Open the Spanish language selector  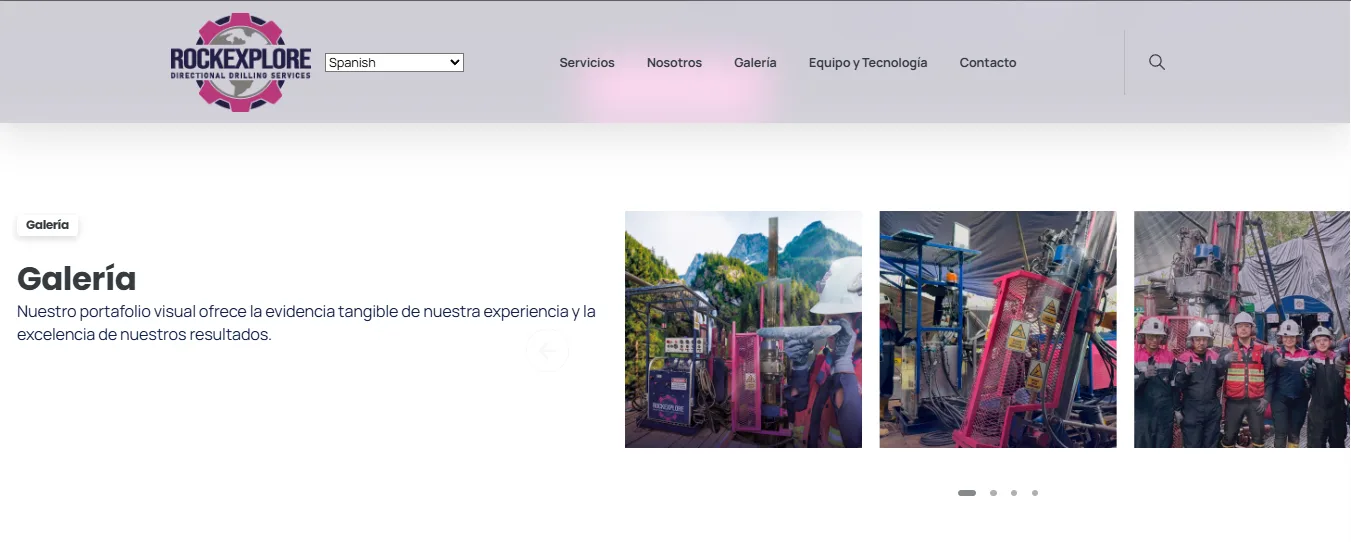(x=394, y=62)
